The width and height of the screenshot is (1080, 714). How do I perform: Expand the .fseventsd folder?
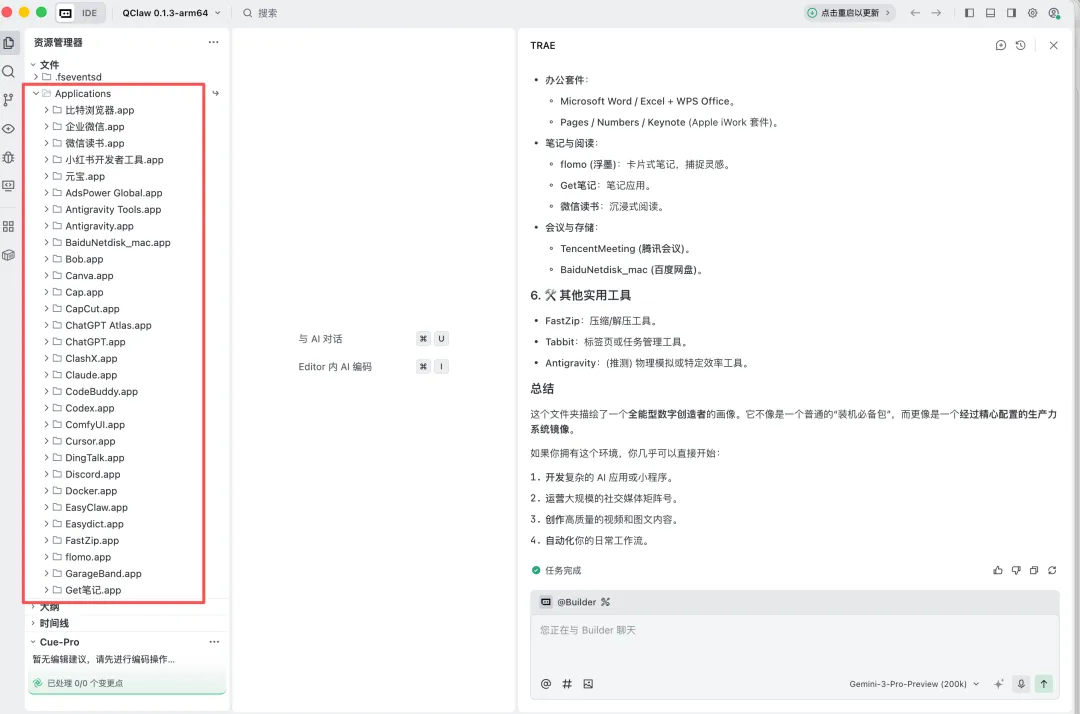point(36,77)
